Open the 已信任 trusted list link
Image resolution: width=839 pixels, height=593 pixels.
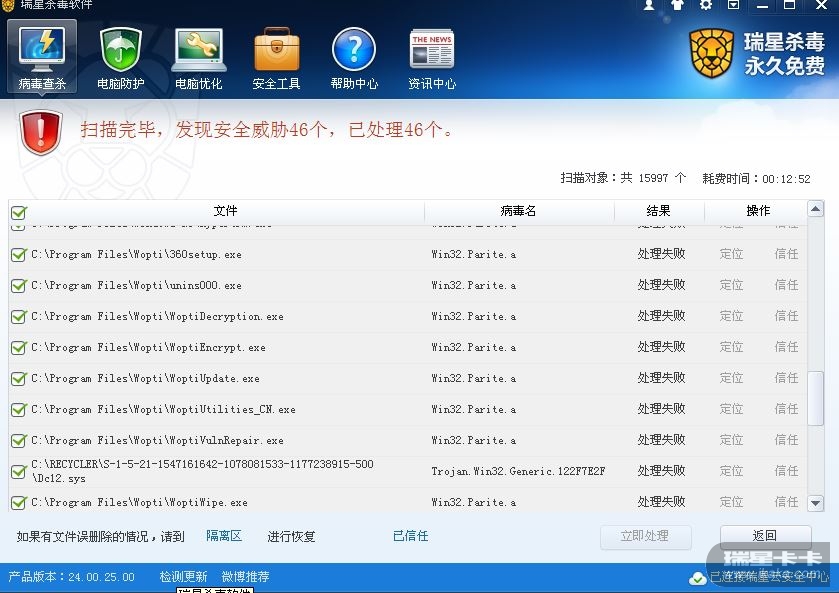(410, 536)
